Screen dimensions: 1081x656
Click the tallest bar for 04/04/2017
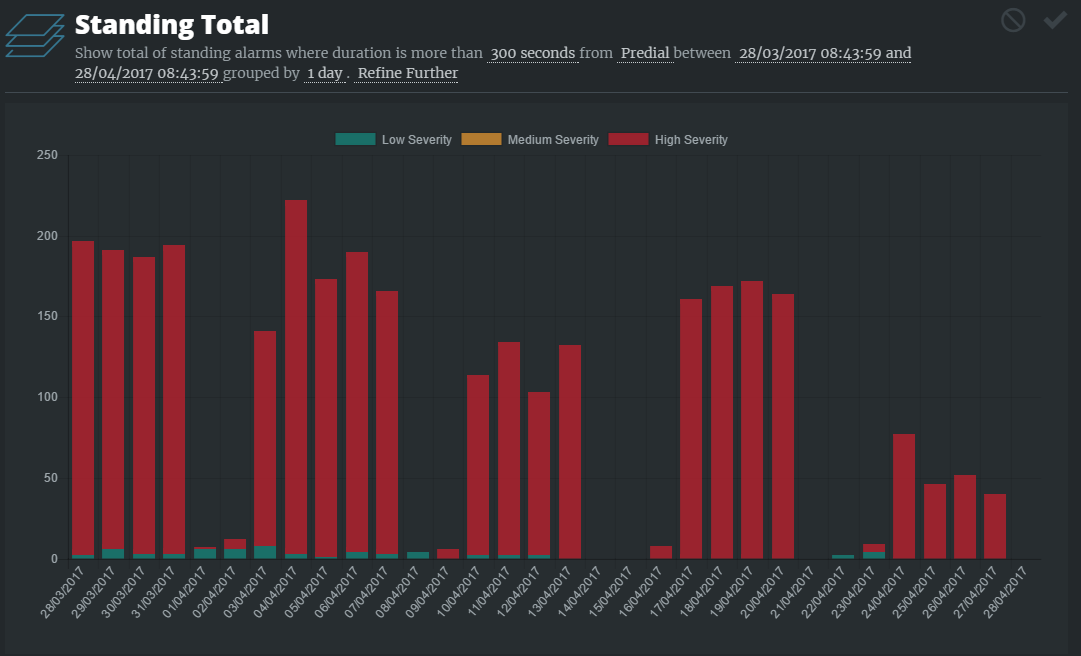(x=296, y=380)
